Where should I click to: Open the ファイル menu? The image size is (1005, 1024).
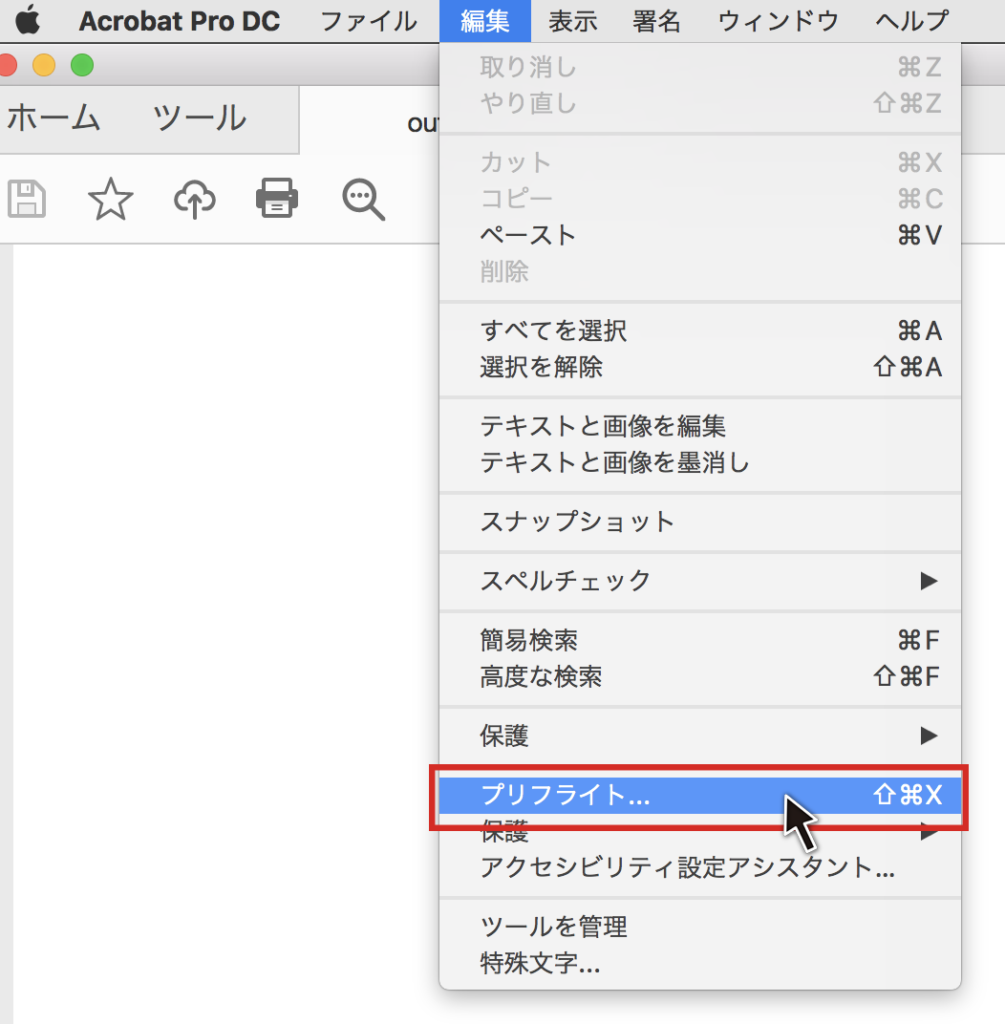click(x=368, y=21)
